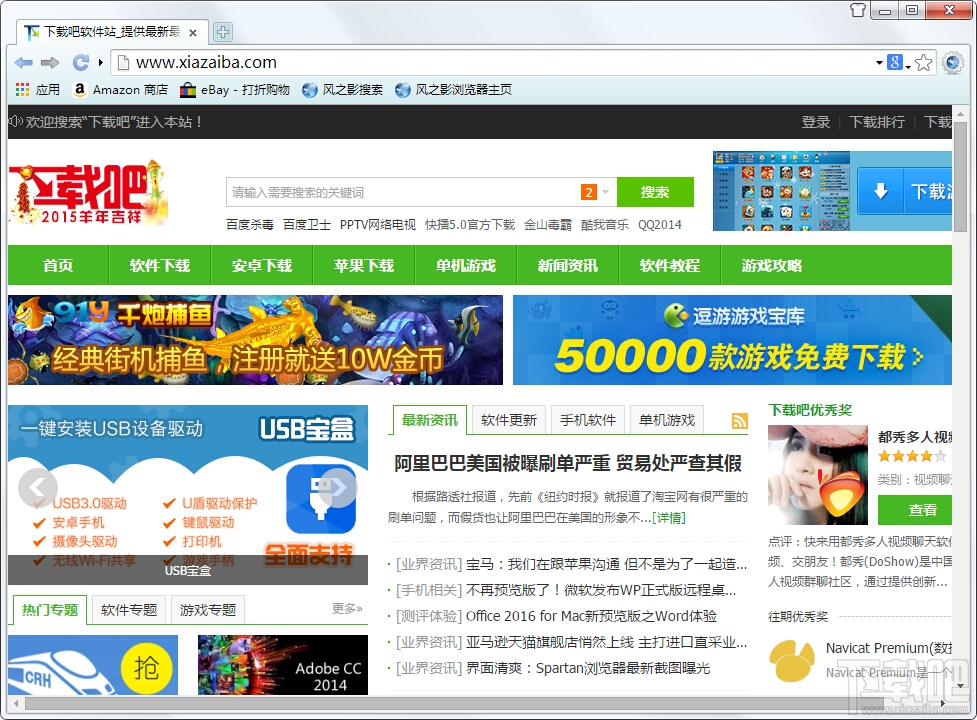Screen dimensions: 977x720
Task: Open the Adobe CC 2014 topic thumbnail
Action: point(283,665)
